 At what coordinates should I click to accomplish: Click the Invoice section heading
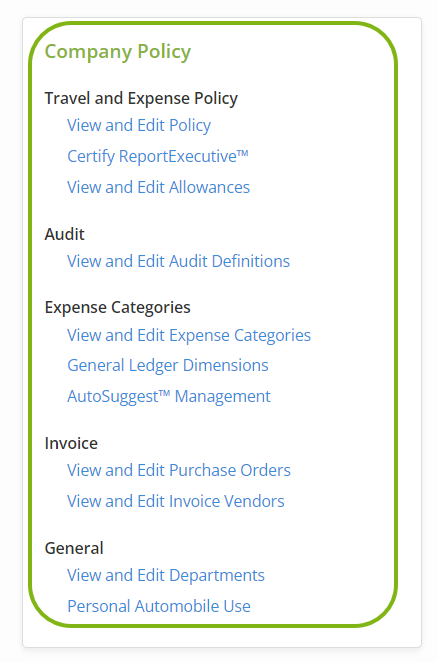click(x=71, y=443)
